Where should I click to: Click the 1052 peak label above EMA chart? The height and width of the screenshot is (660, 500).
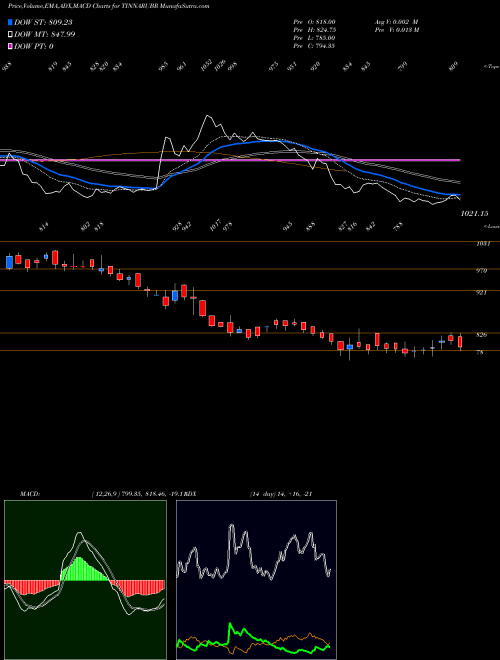click(206, 66)
